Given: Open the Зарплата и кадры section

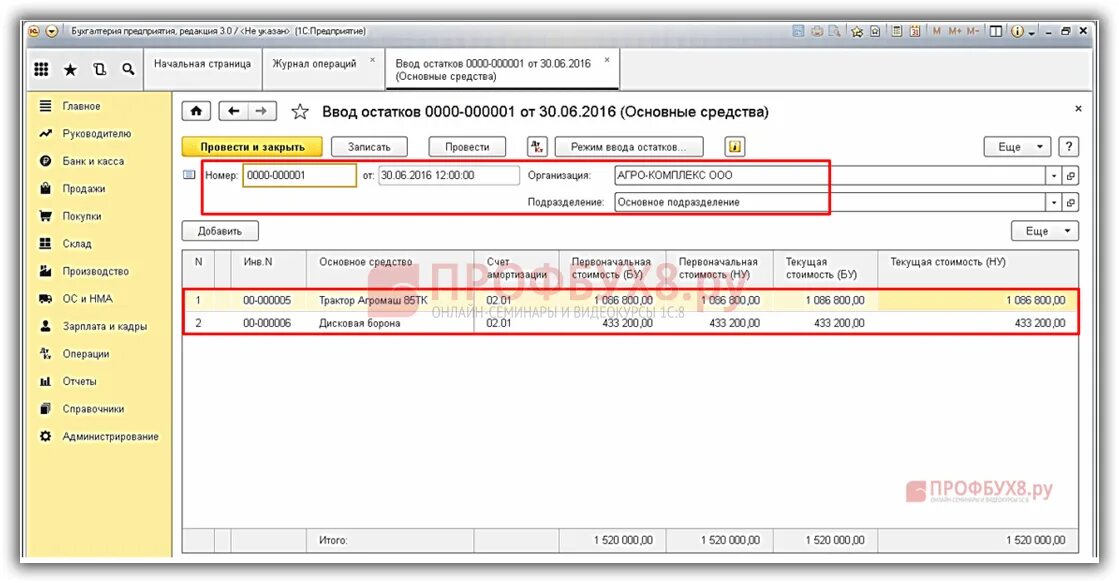Looking at the screenshot, I should pyautogui.click(x=104, y=327).
